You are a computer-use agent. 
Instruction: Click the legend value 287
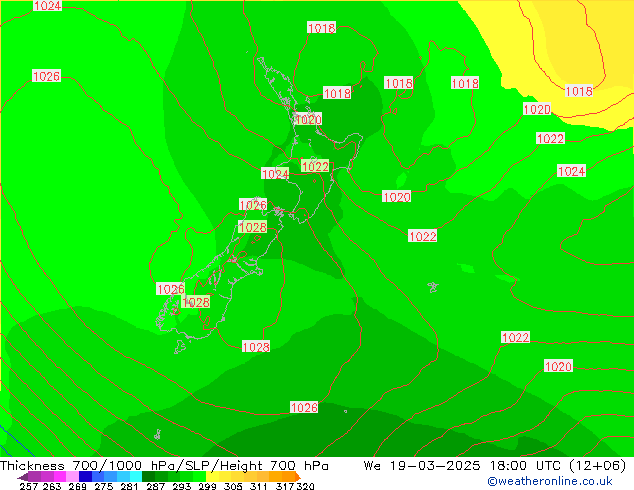155,486
